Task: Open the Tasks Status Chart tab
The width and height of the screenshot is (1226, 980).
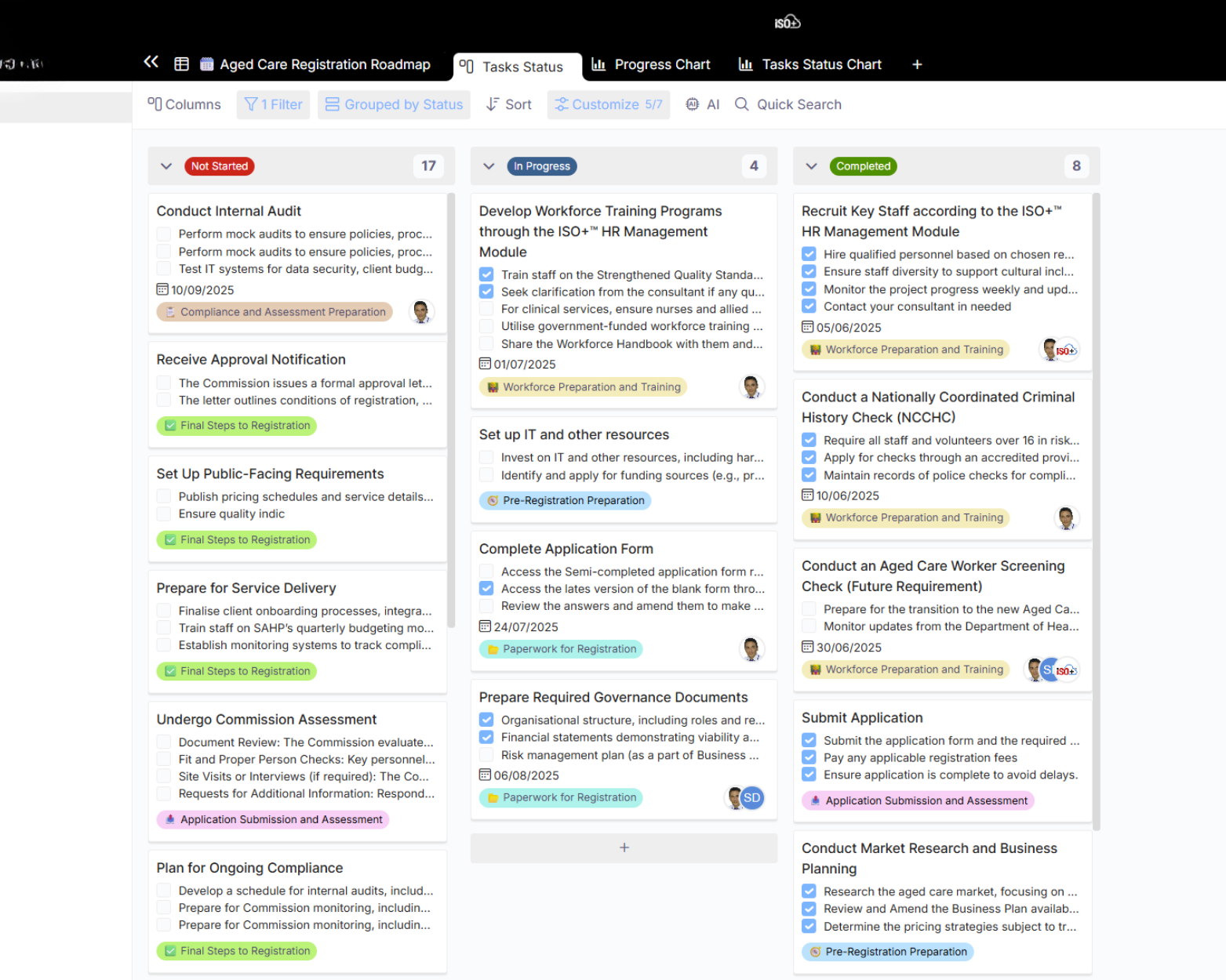Action: (x=810, y=64)
